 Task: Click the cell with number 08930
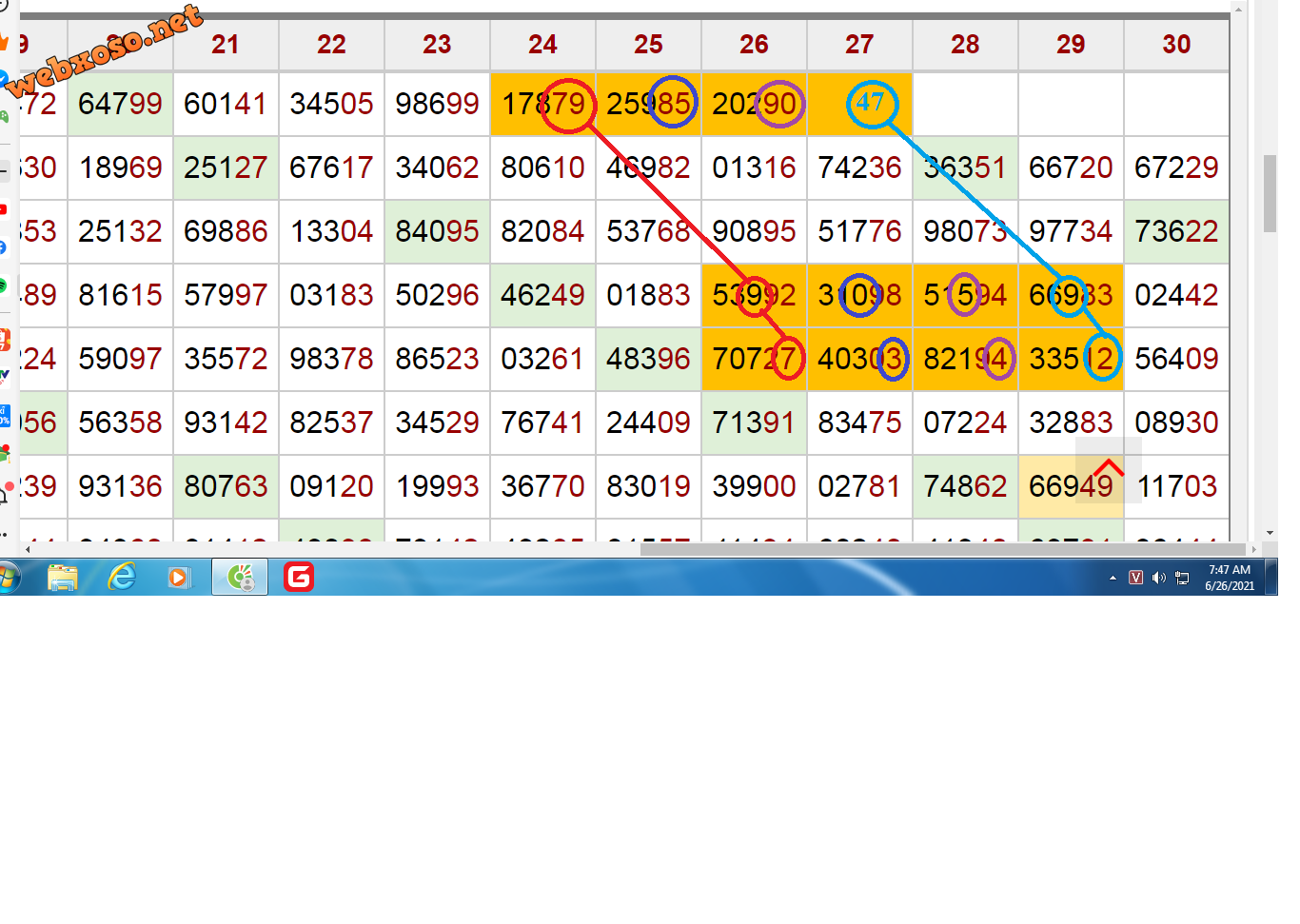pyautogui.click(x=1176, y=423)
